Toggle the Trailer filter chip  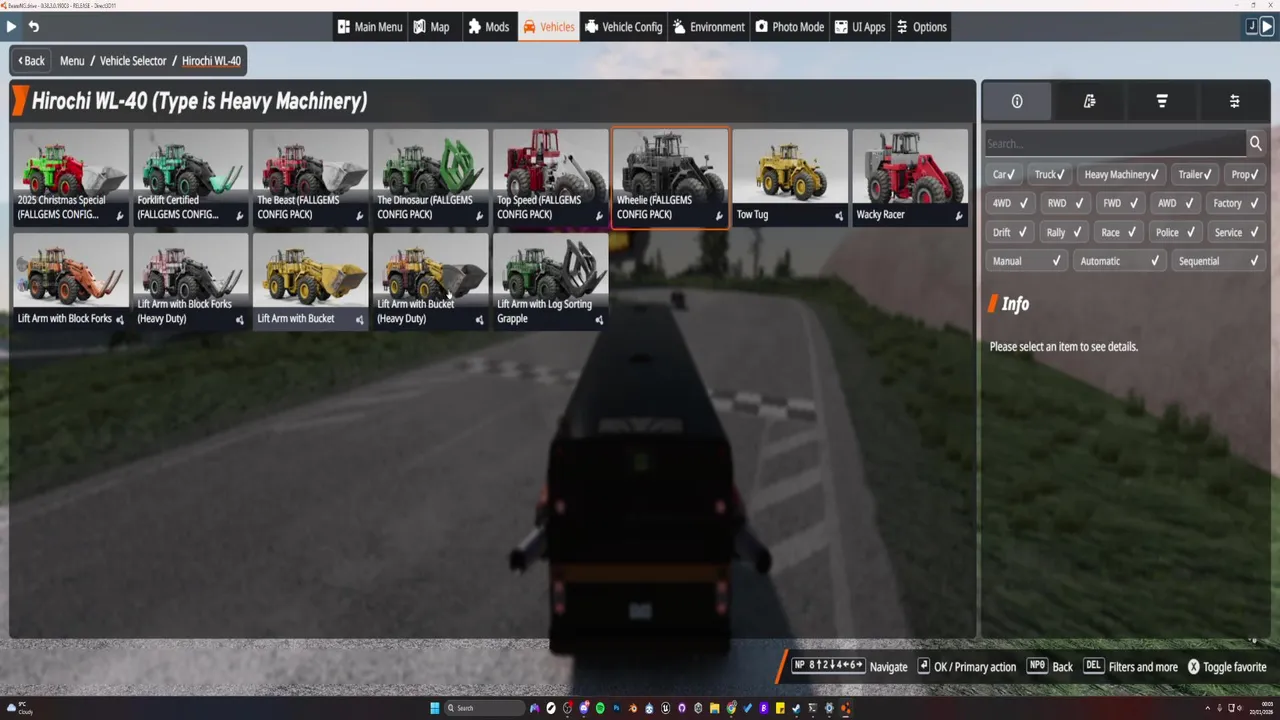point(1195,174)
